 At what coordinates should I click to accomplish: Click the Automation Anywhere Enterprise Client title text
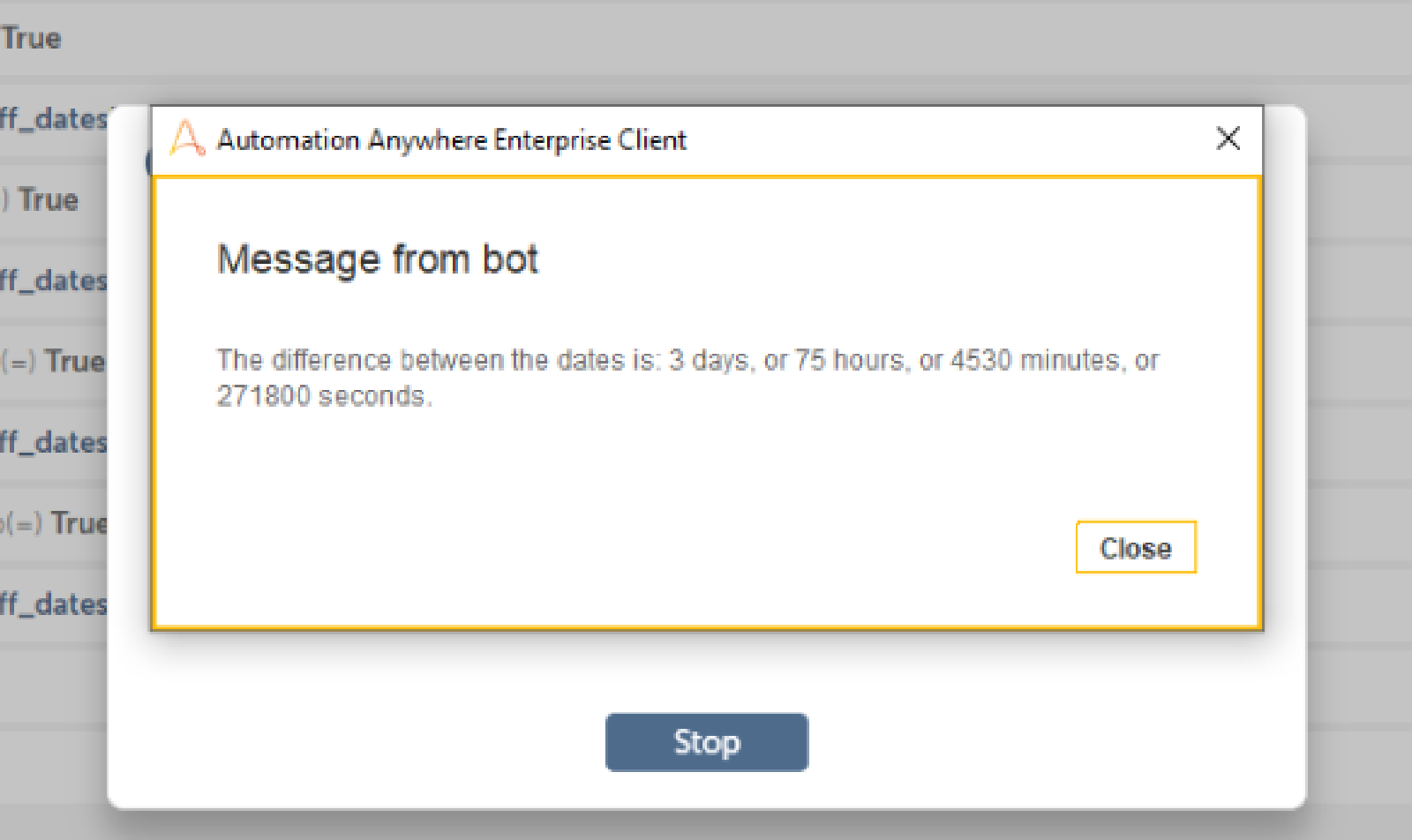coord(451,140)
